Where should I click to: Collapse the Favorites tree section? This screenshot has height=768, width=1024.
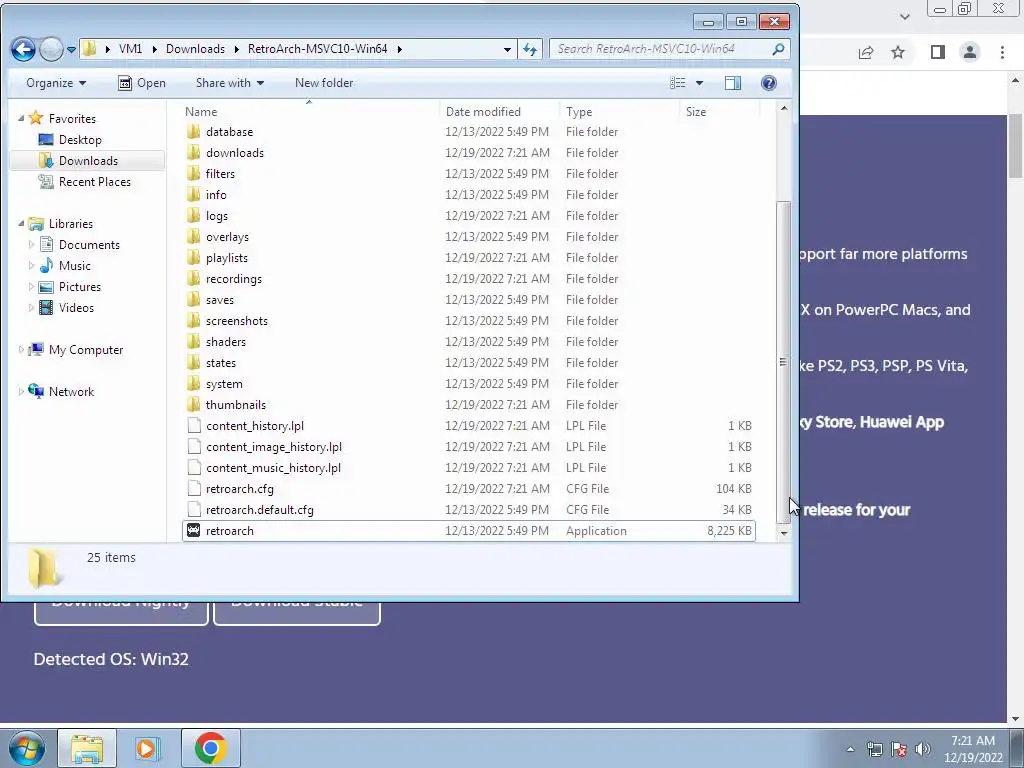click(x=21, y=118)
